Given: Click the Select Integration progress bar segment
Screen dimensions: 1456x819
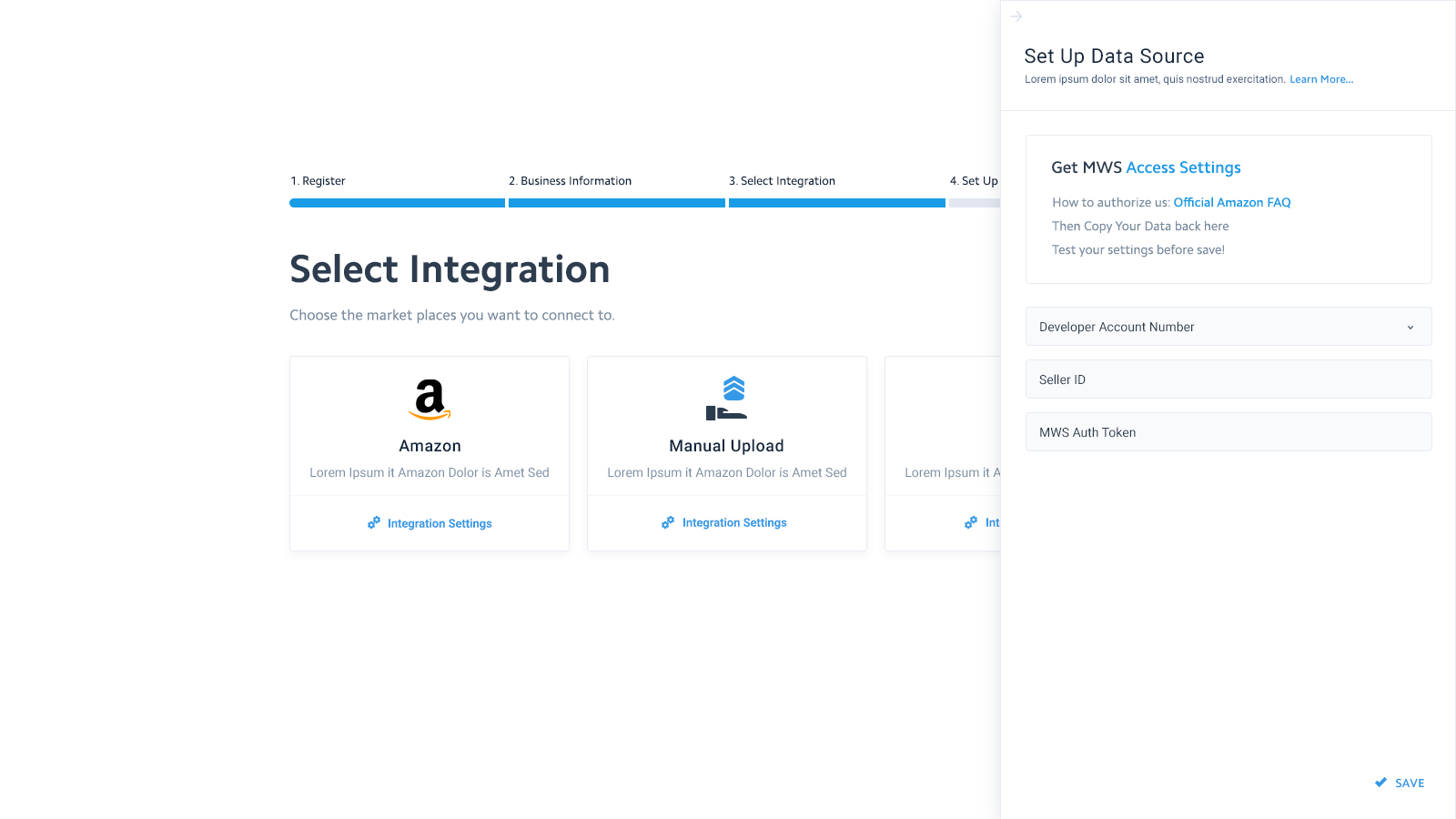Looking at the screenshot, I should 837,203.
